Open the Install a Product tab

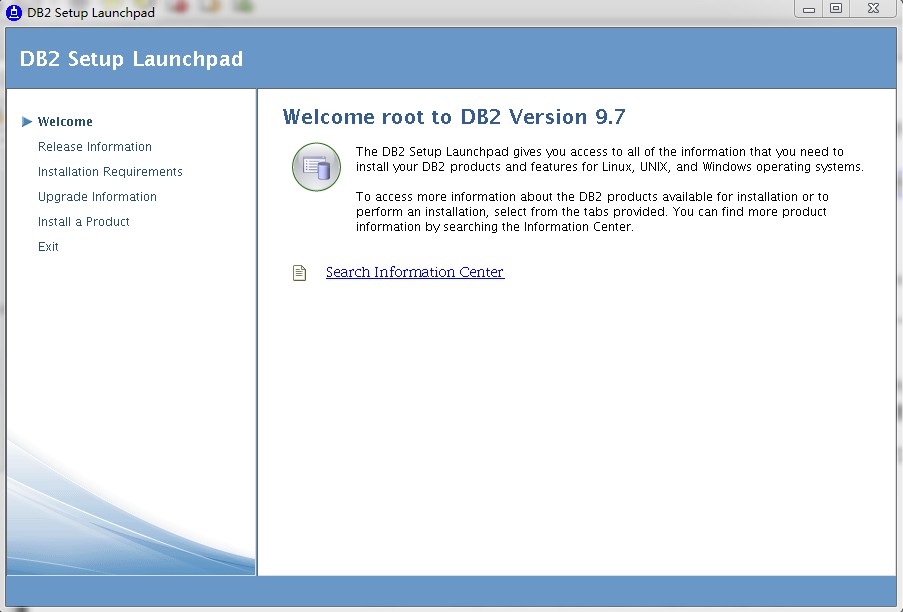click(84, 222)
